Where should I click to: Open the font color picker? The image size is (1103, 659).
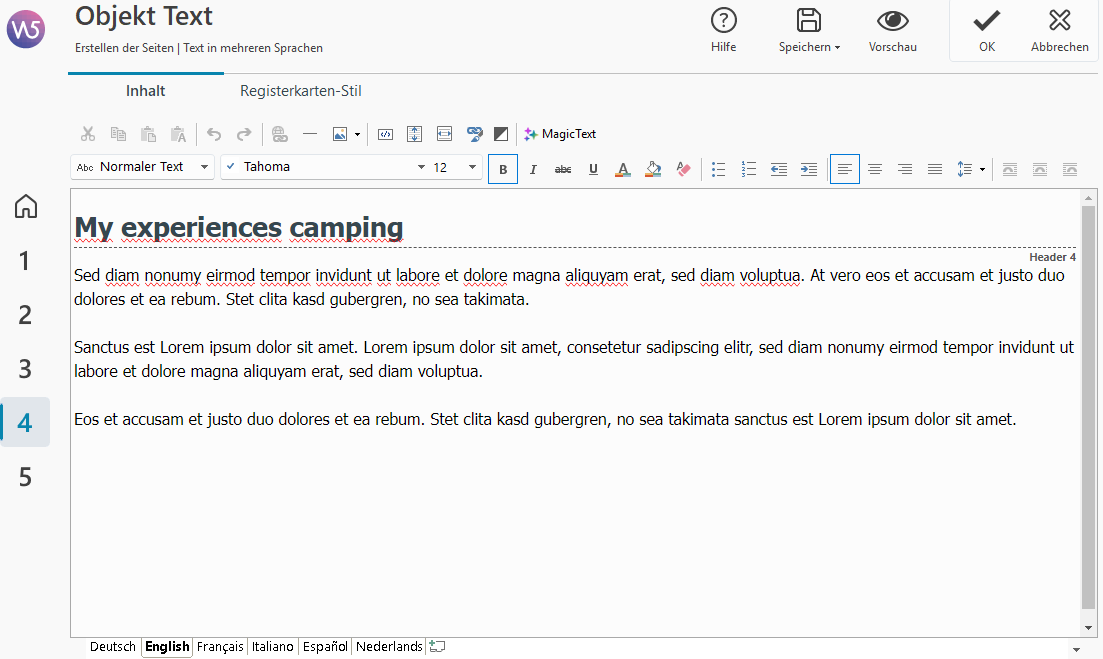pos(622,169)
